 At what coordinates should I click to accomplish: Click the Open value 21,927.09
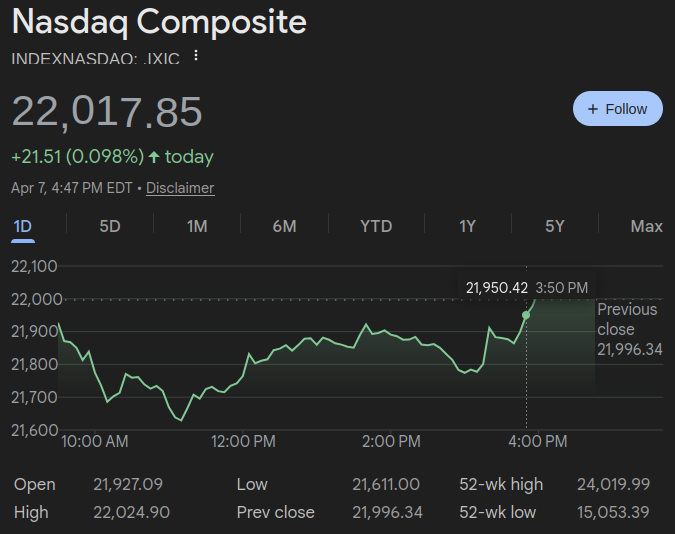point(127,484)
